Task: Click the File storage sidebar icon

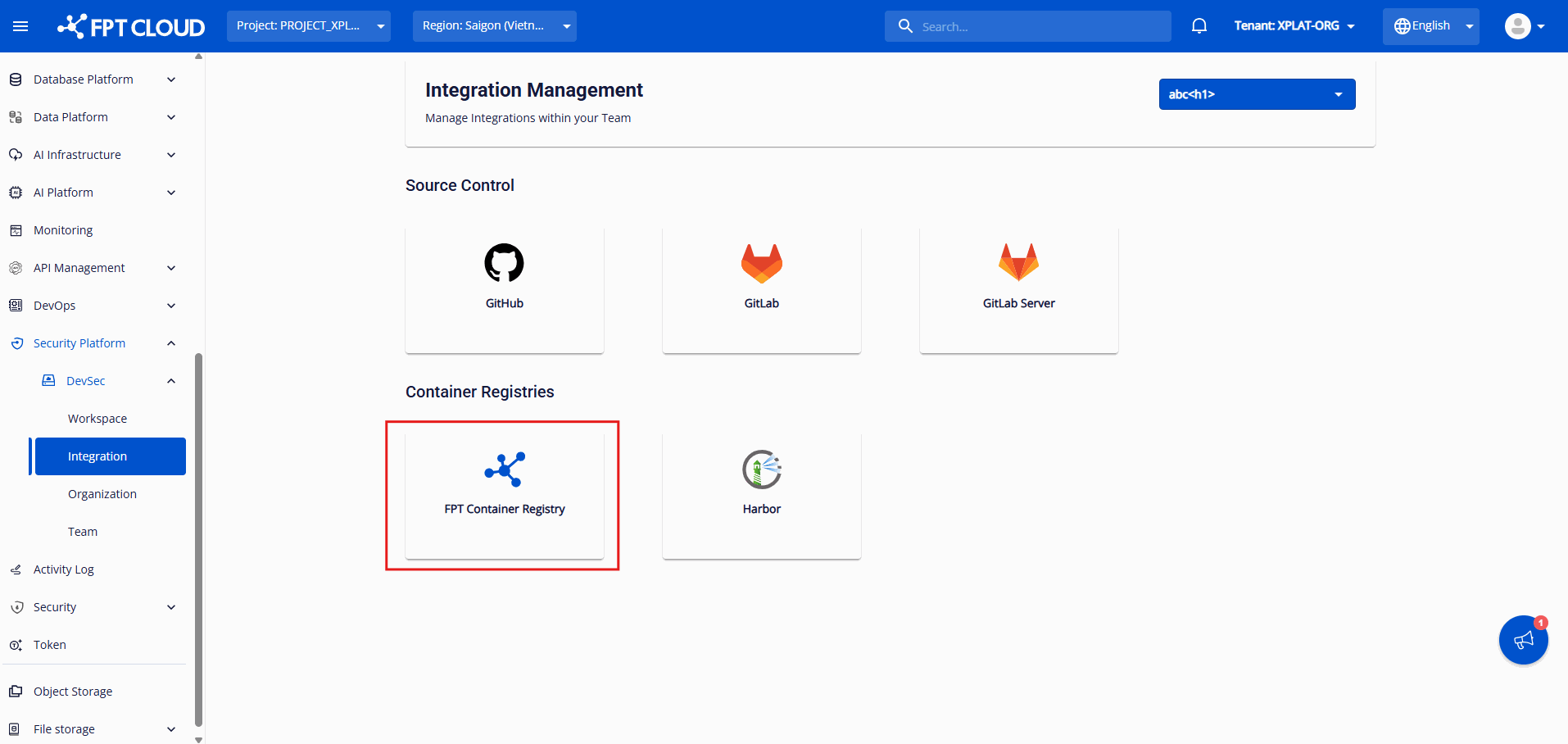Action: coord(16,729)
